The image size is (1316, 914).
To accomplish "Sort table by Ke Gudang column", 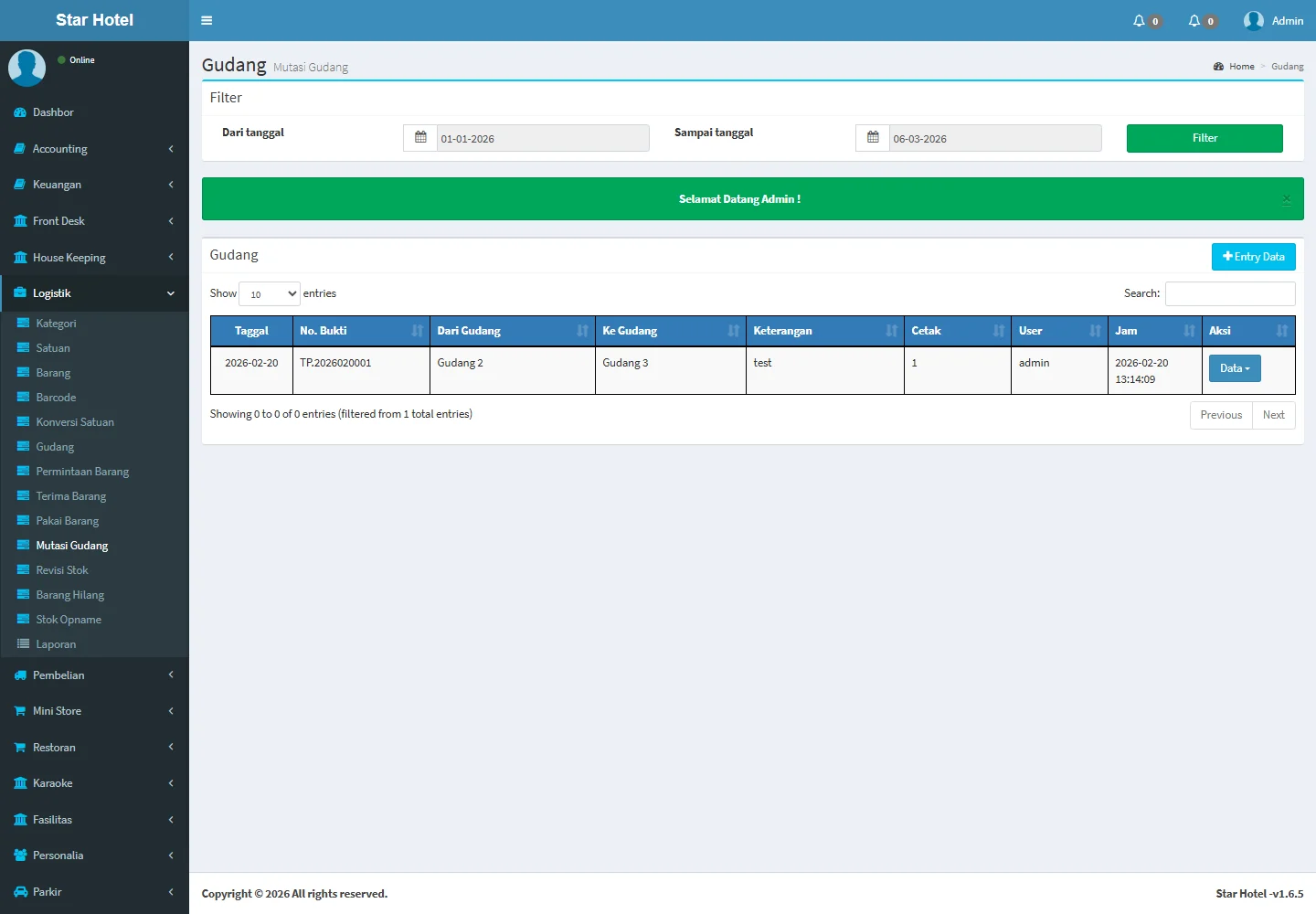I will [670, 331].
